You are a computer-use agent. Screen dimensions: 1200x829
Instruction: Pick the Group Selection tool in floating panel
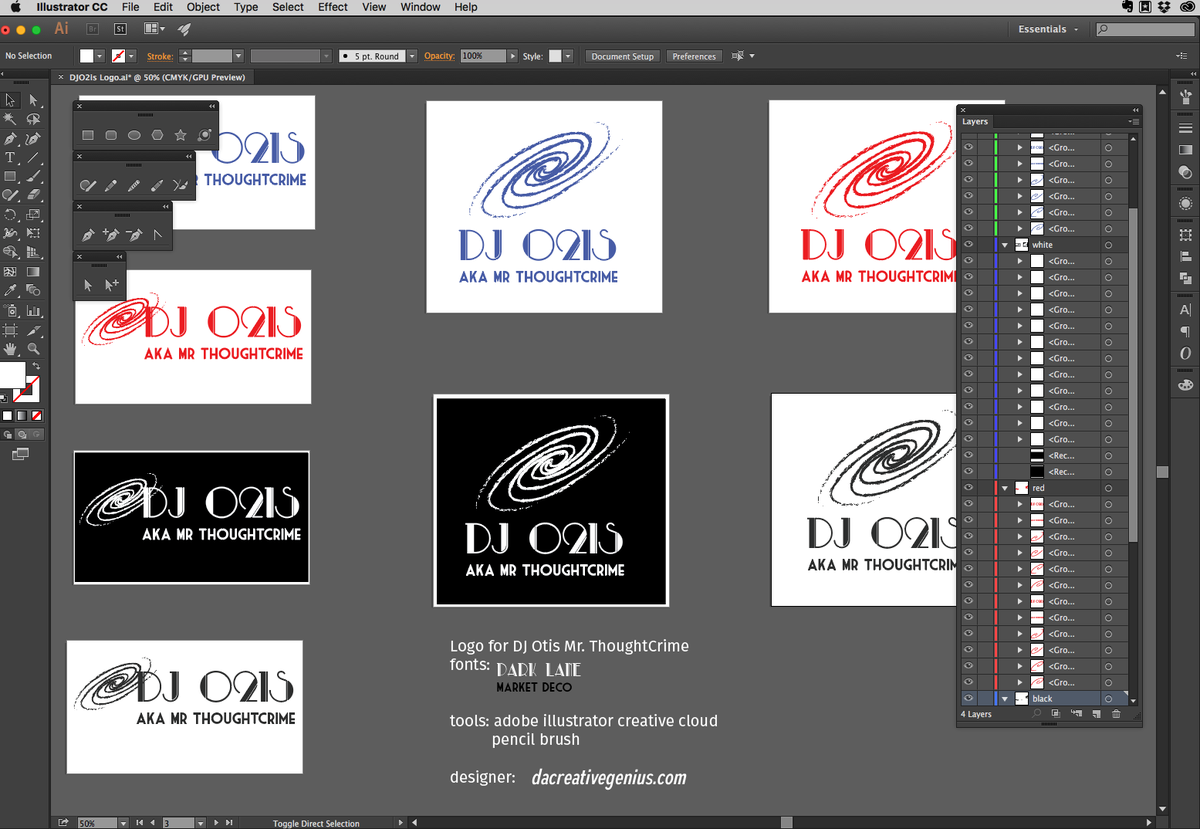coord(111,285)
